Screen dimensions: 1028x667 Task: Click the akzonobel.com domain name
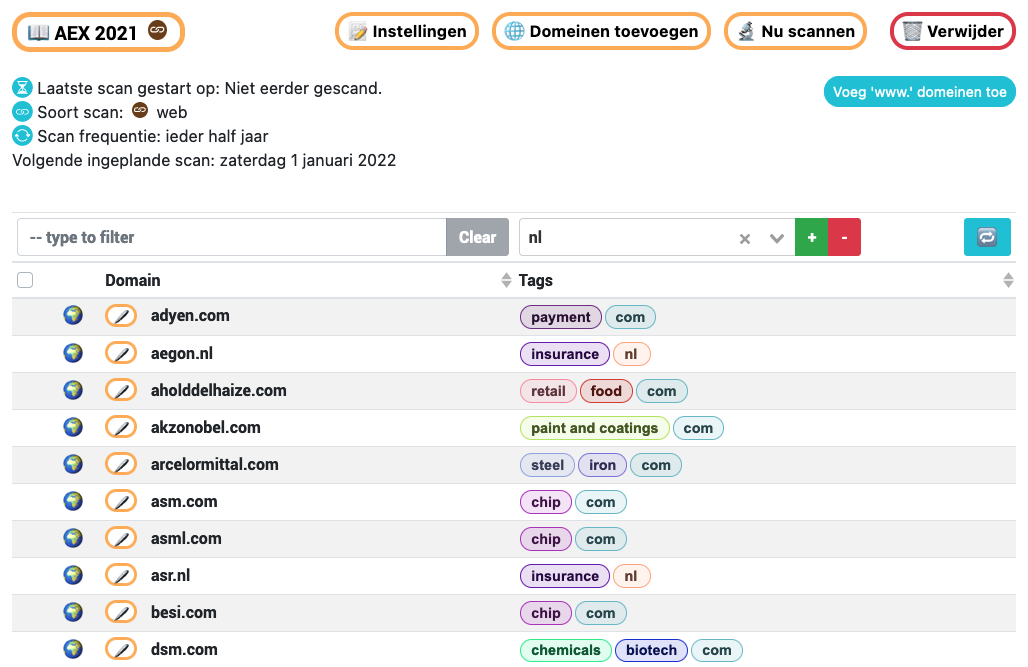[x=205, y=428]
